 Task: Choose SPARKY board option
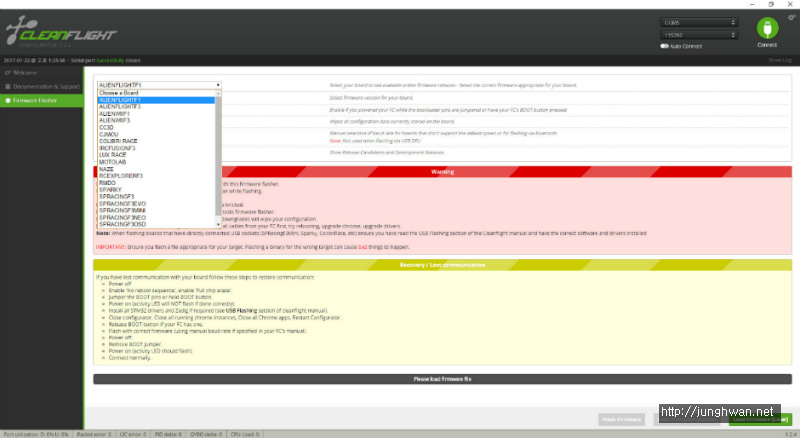tap(156, 189)
